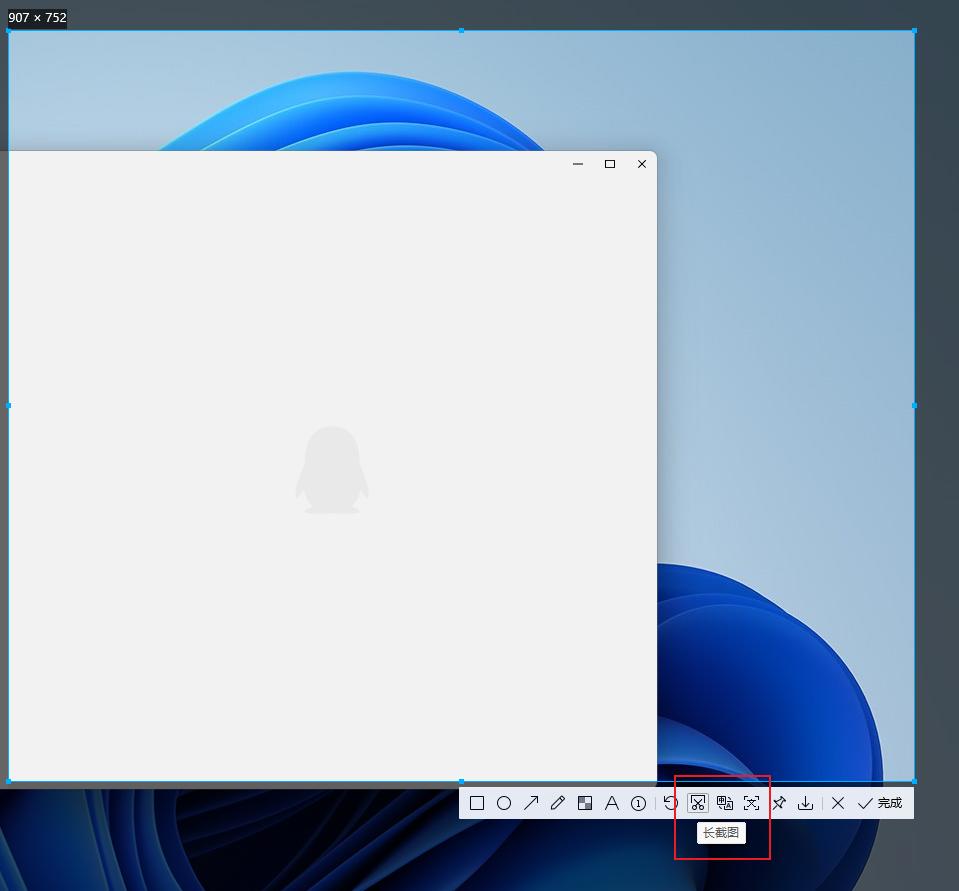The image size is (959, 891).
Task: Pin the screenshot to the screen
Action: pyautogui.click(x=779, y=803)
